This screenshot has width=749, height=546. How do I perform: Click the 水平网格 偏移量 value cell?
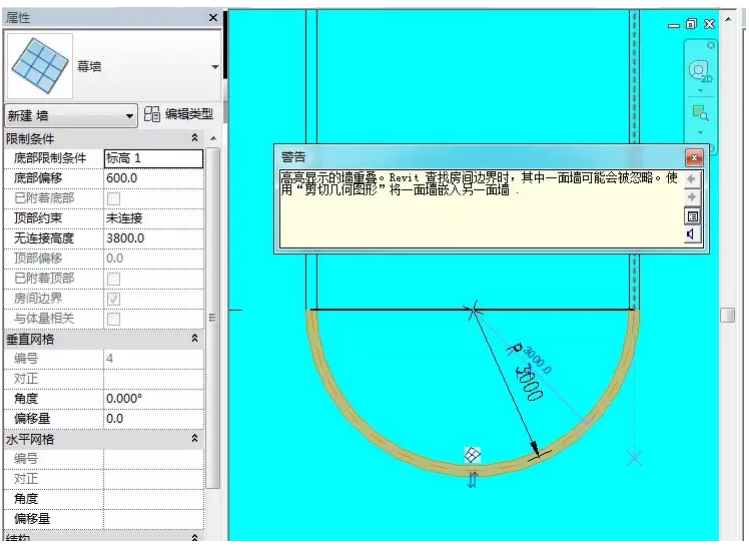tap(153, 519)
